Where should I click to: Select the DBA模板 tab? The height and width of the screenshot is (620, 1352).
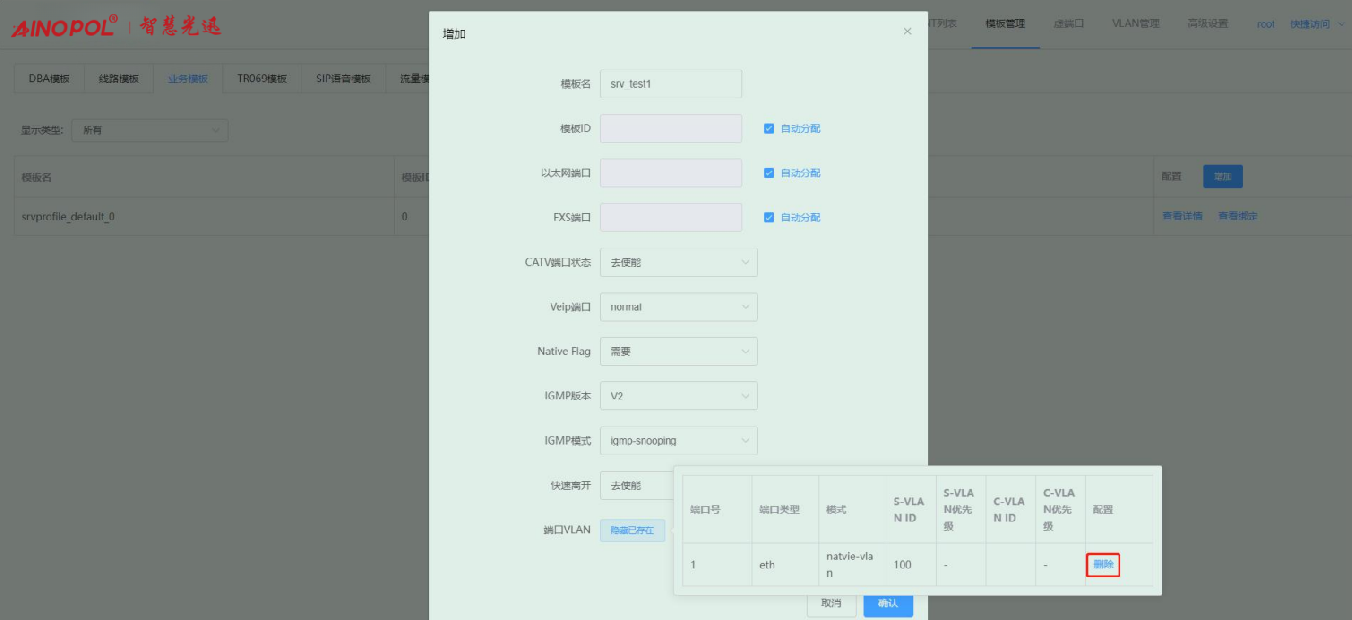(49, 79)
